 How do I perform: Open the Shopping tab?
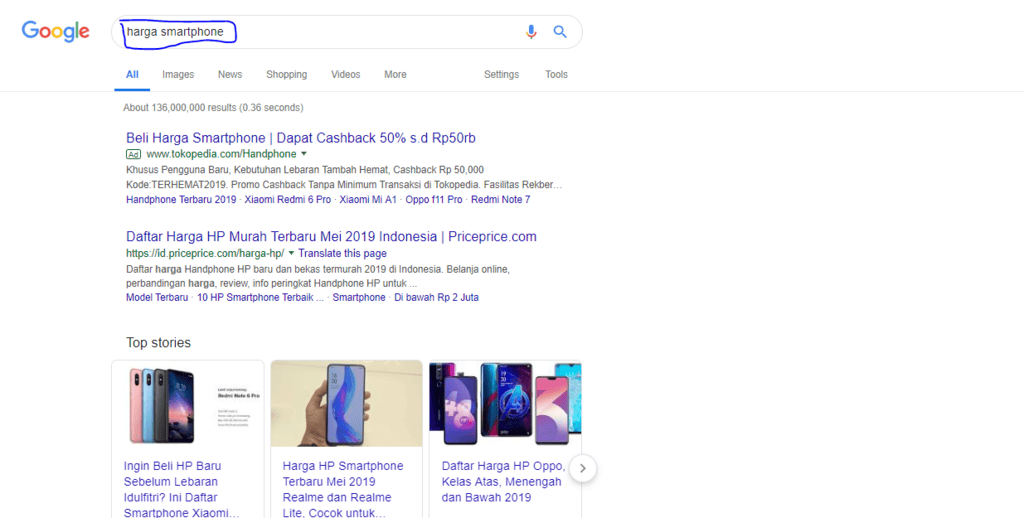(x=287, y=74)
